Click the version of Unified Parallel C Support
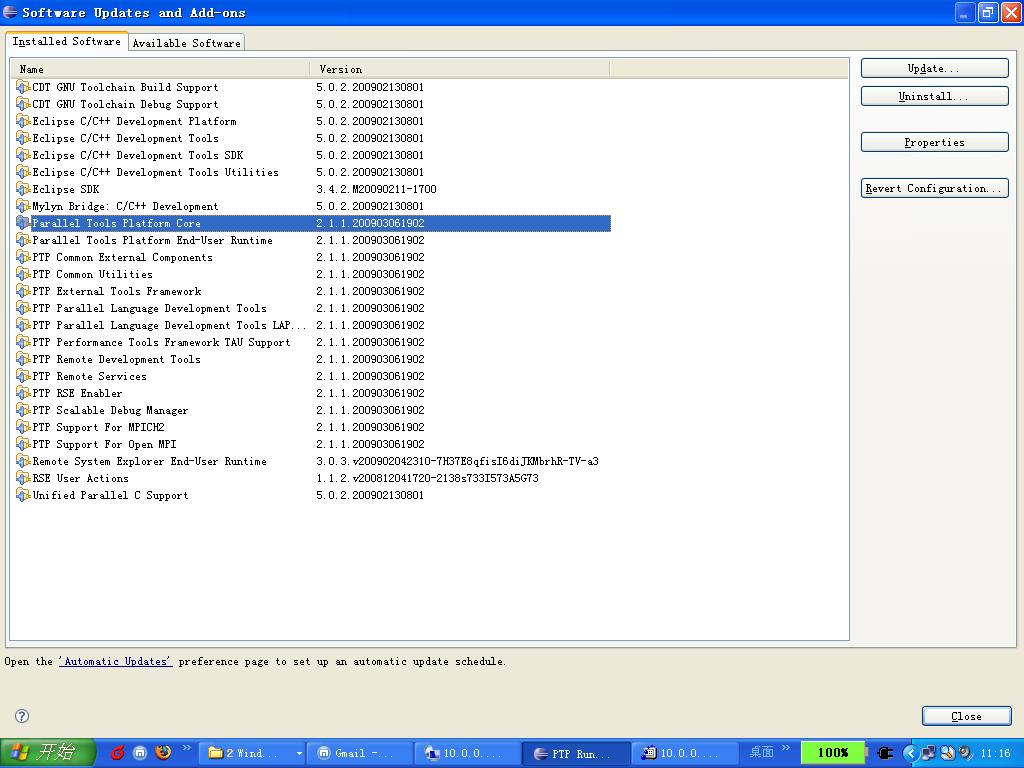 point(370,495)
